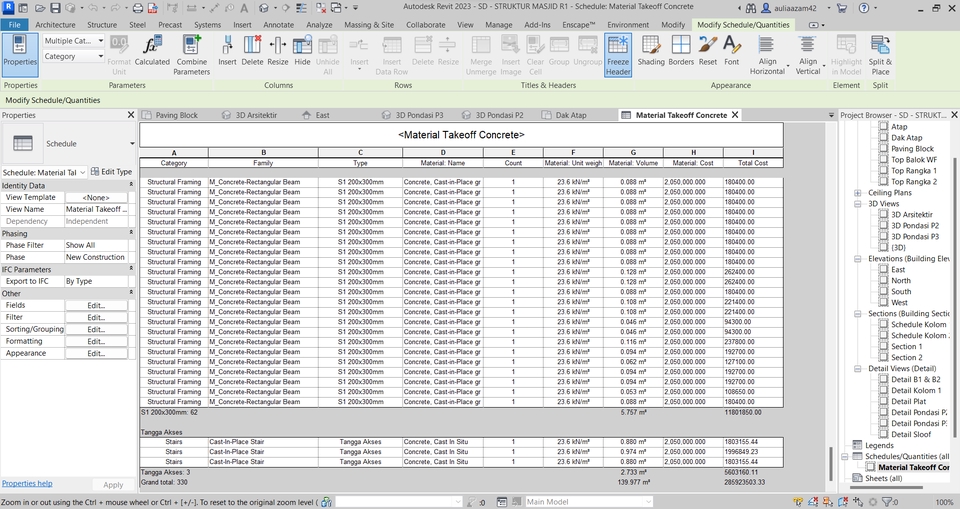This screenshot has height=509, width=960.
Task: Collapse the Identity Data section
Action: pos(130,185)
